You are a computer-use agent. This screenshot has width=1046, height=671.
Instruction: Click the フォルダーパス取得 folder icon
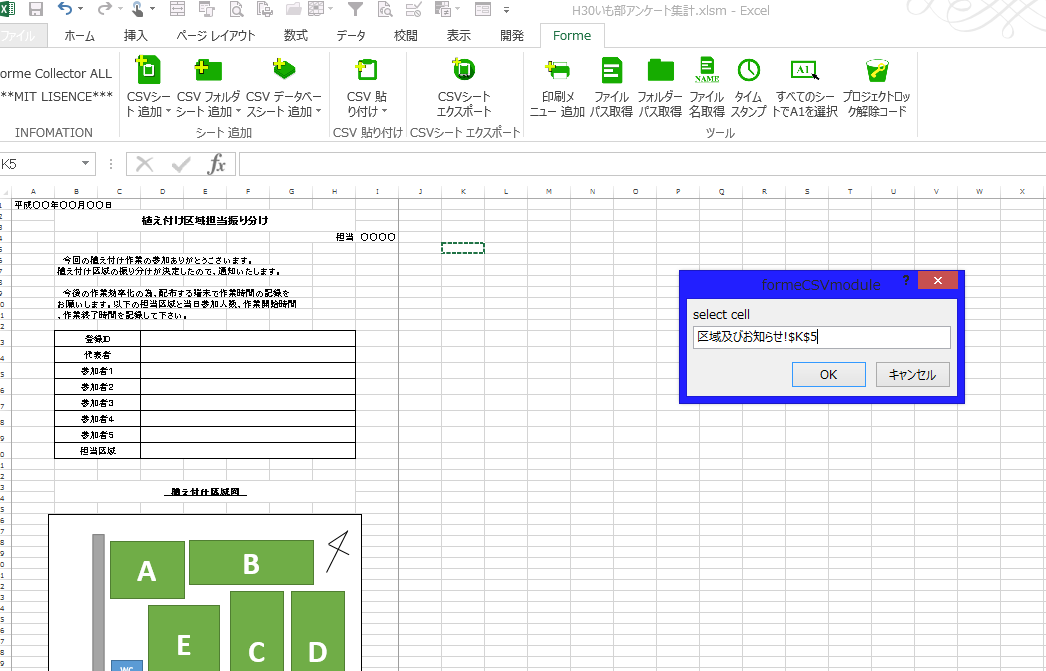click(660, 69)
